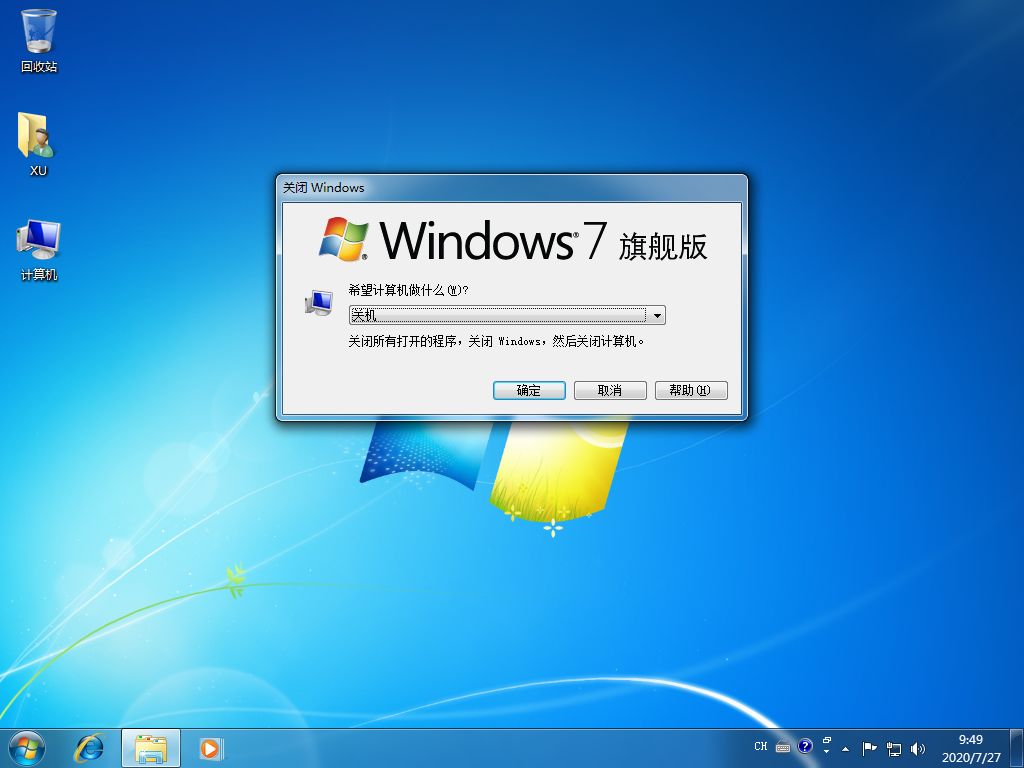
Task: Open the Windows Start menu orb
Action: (27, 748)
